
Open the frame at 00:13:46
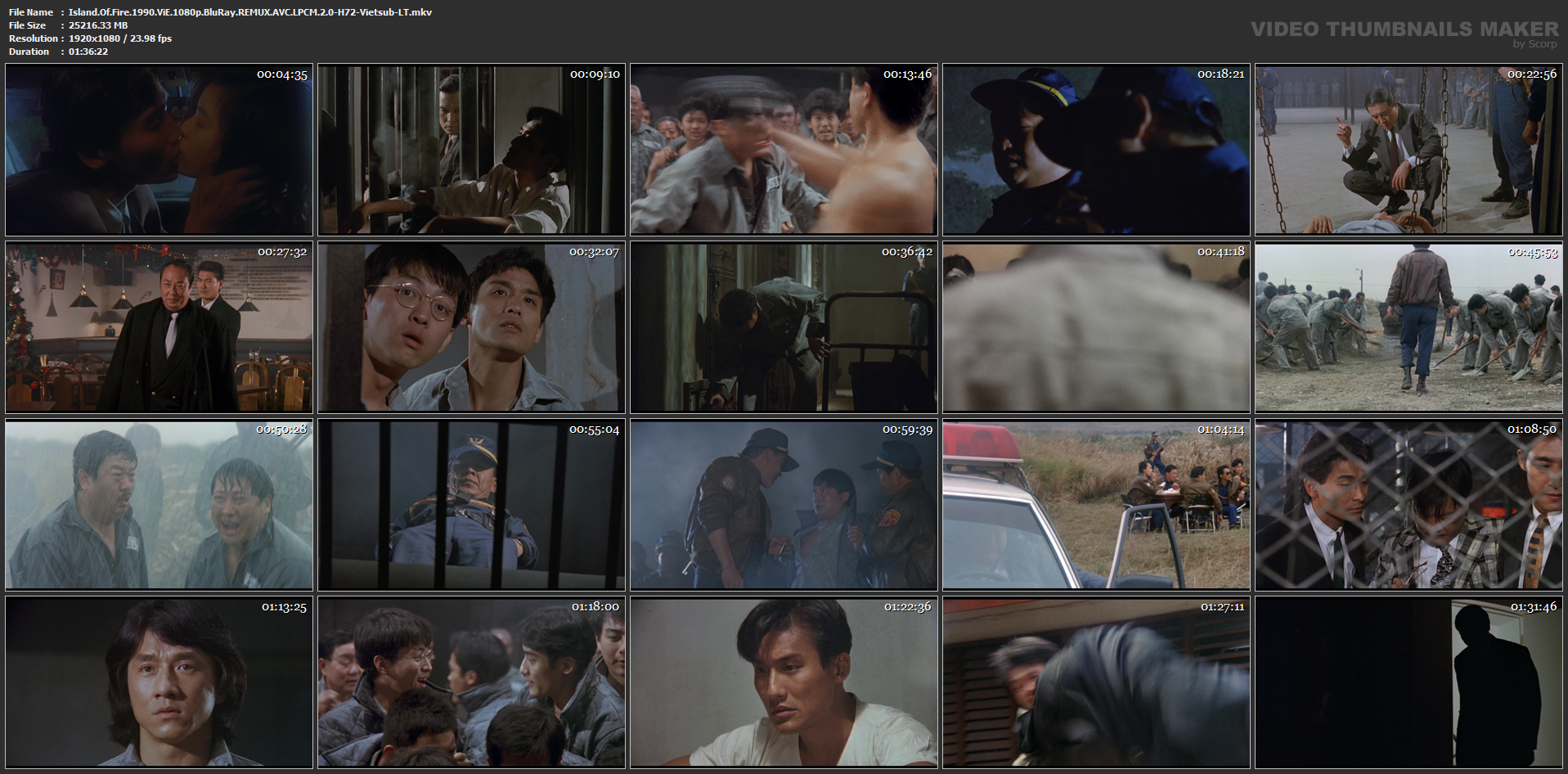coord(784,150)
